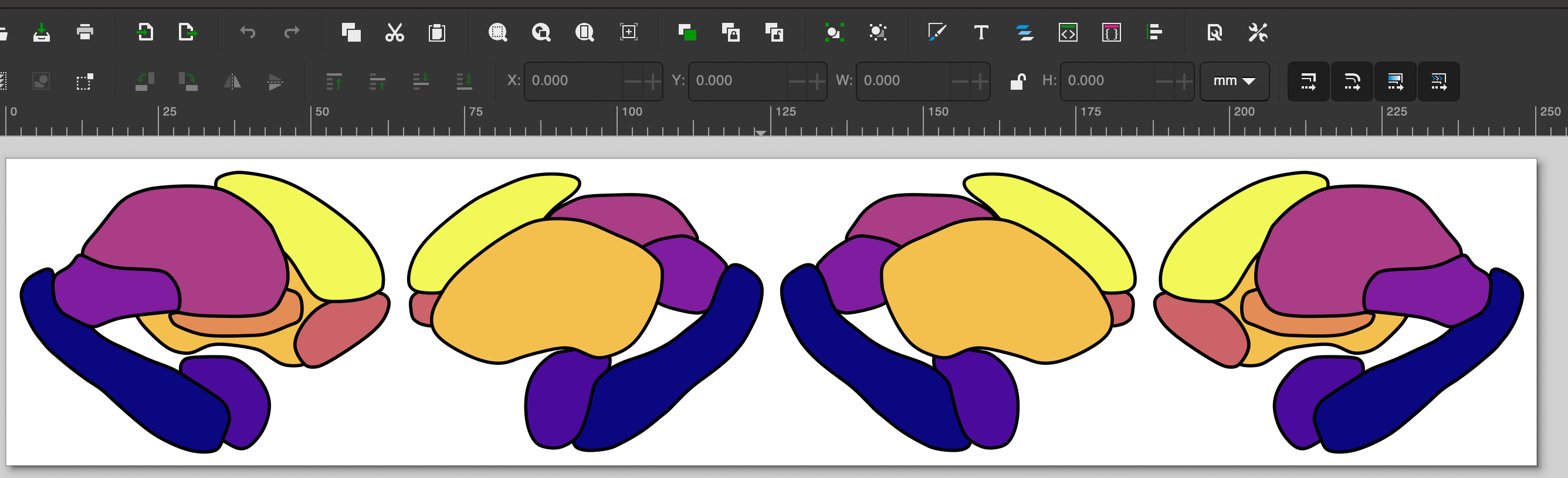This screenshot has height=478, width=1568.
Task: Open the Layers and Objects panel
Action: tap(1024, 32)
